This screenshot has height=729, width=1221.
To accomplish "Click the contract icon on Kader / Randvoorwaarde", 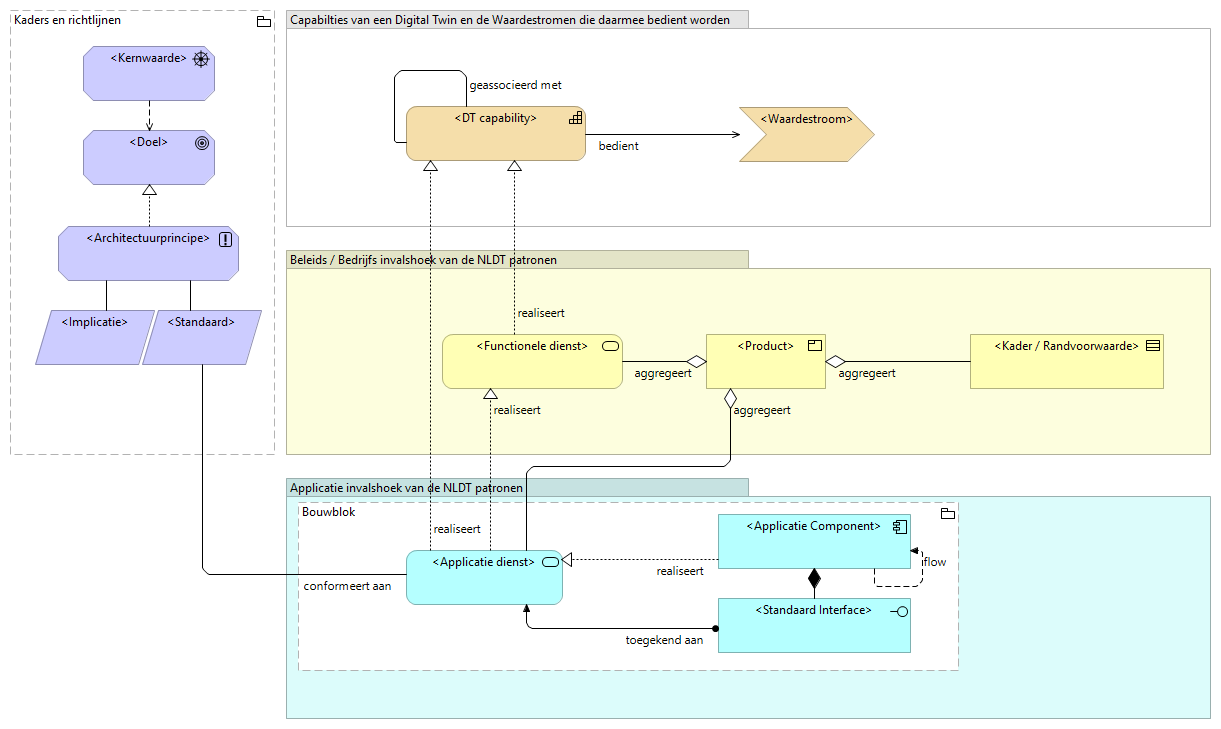I will 1152,344.
